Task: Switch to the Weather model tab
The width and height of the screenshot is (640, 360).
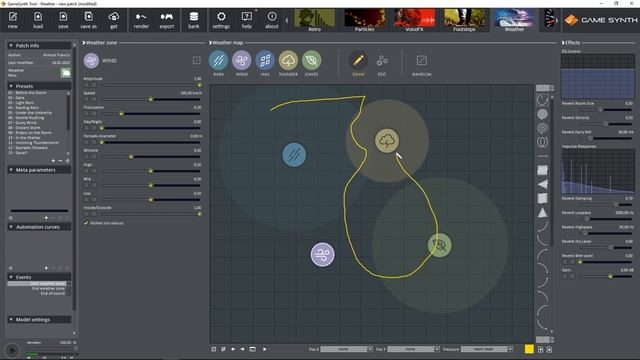Action: [514, 20]
